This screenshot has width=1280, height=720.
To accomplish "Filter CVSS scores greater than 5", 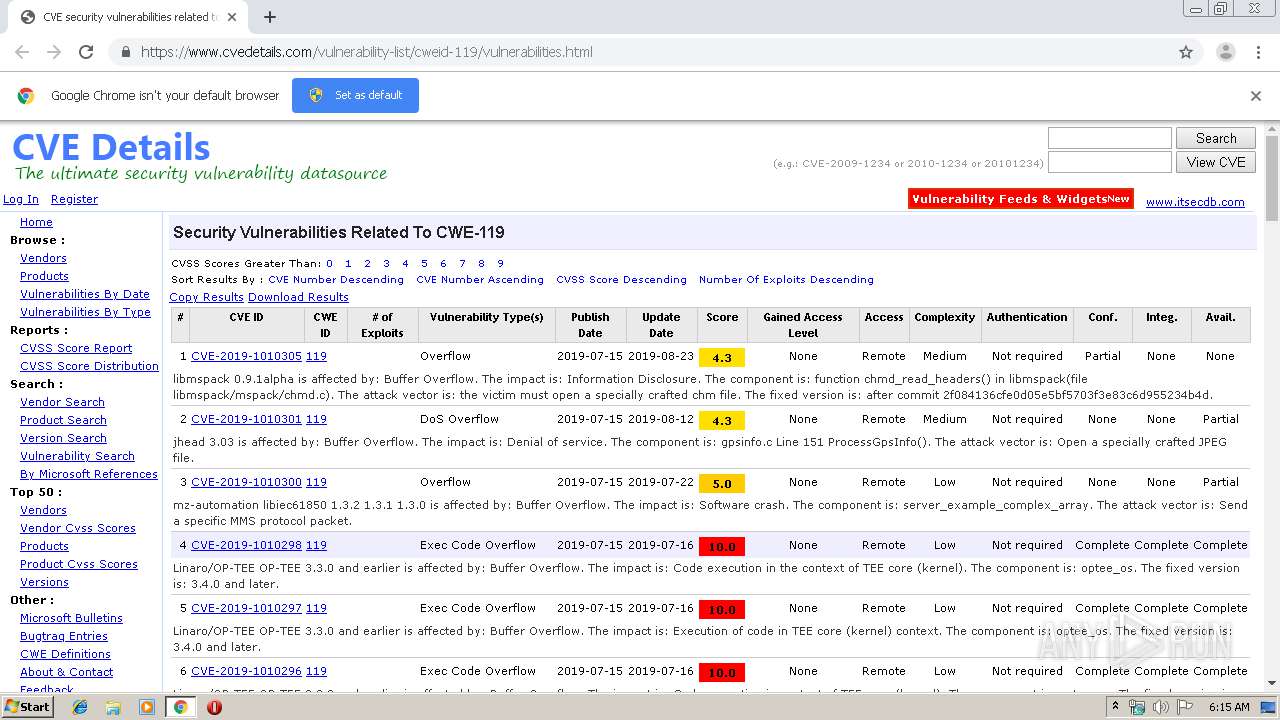I will click(424, 264).
